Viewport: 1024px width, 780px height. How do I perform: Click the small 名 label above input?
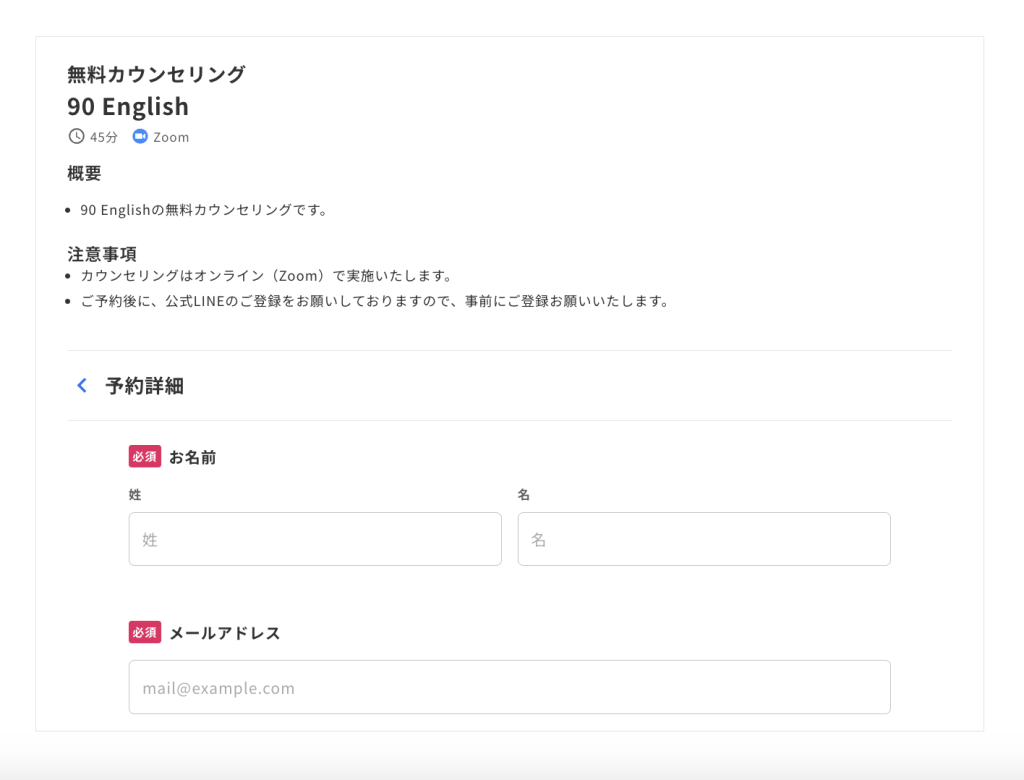pos(524,495)
